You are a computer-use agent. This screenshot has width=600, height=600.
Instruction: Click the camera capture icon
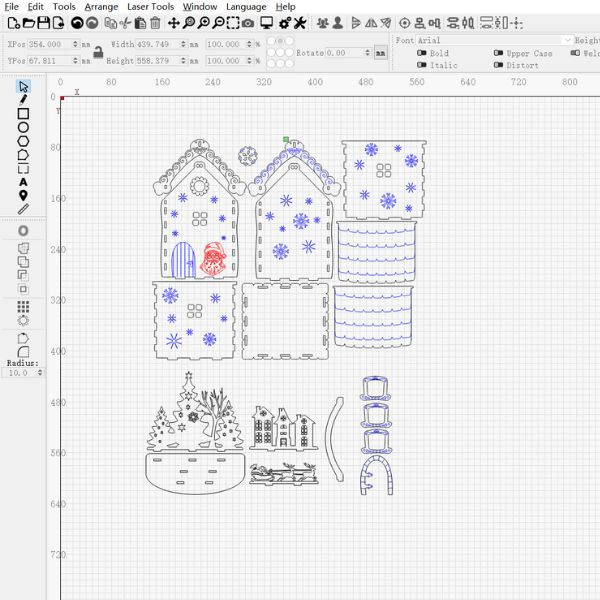(x=247, y=23)
